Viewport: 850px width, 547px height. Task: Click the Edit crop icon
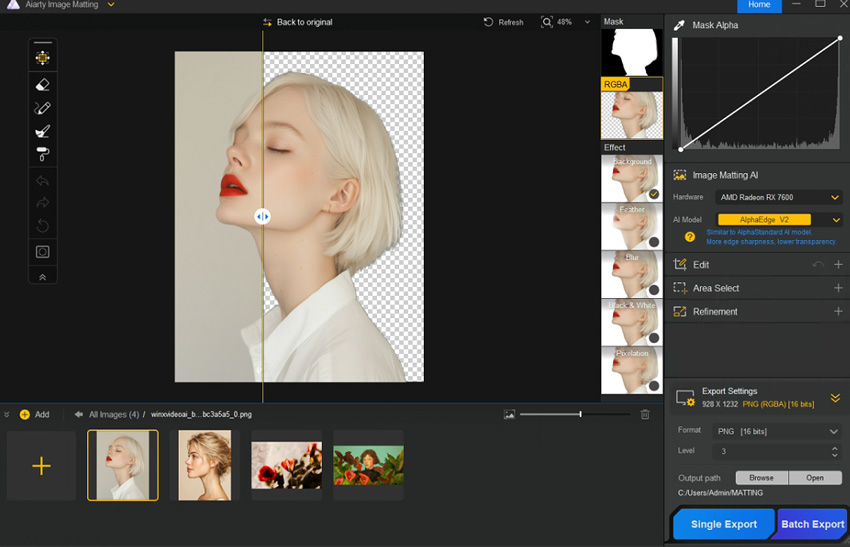tap(679, 265)
